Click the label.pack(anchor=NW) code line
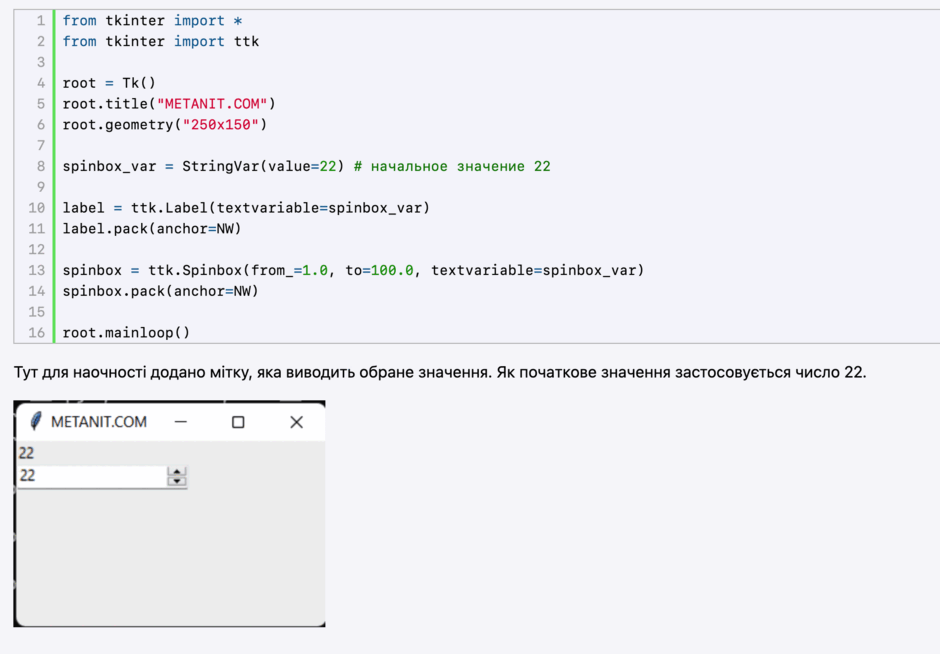 152,229
